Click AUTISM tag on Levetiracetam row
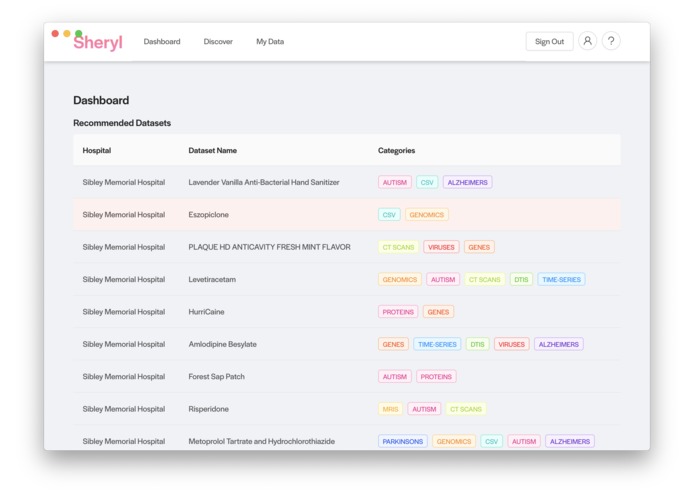Image resolution: width=695 pixels, height=494 pixels. point(443,279)
